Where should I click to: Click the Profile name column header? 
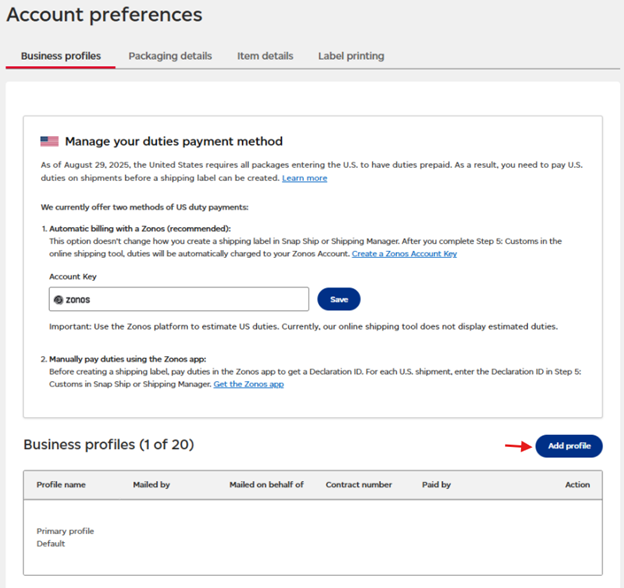tap(61, 485)
